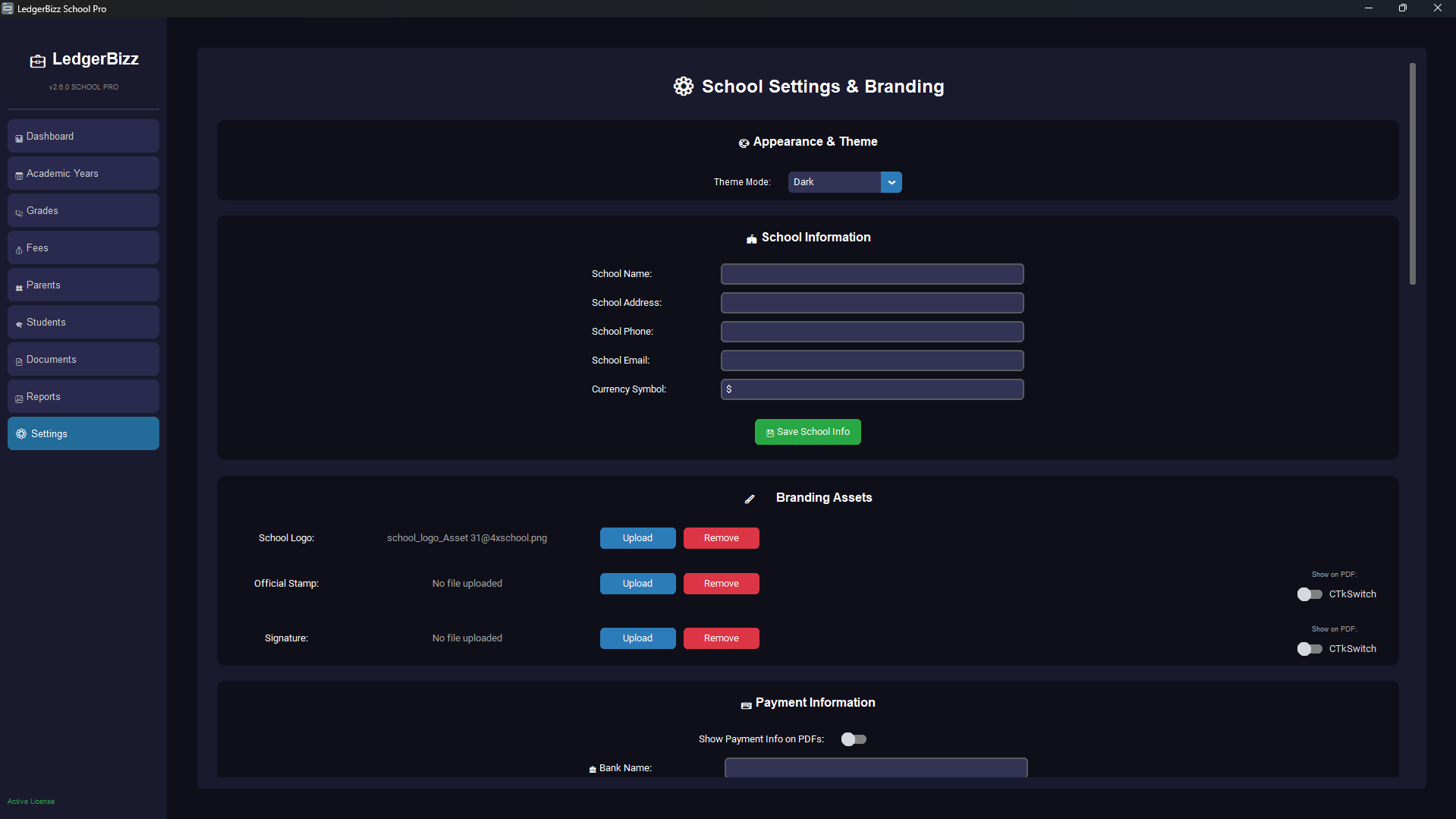The image size is (1456, 819).
Task: Click the palette icon beside Appearance & Theme
Action: (x=744, y=143)
